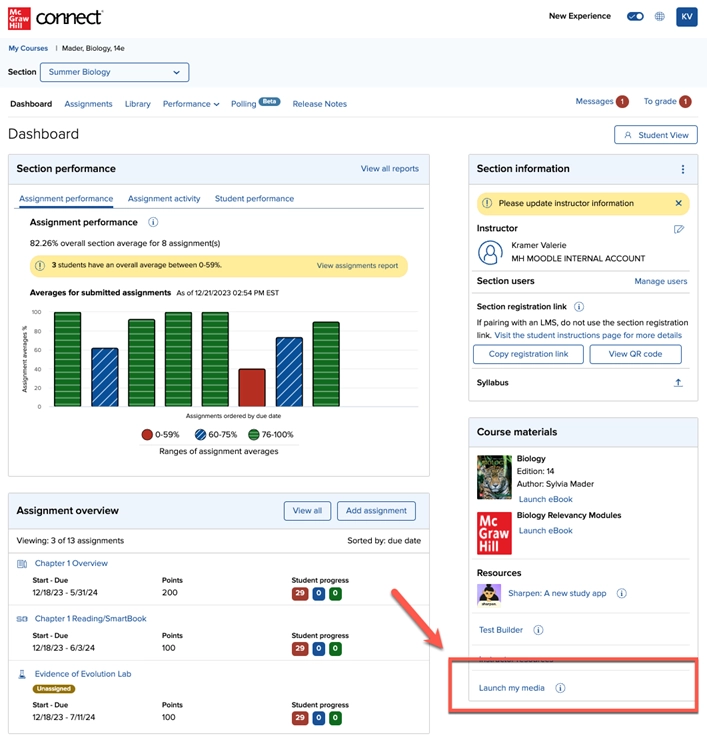Click the blue 60-75% legend swatch
This screenshot has width=707, height=740.
[201, 435]
